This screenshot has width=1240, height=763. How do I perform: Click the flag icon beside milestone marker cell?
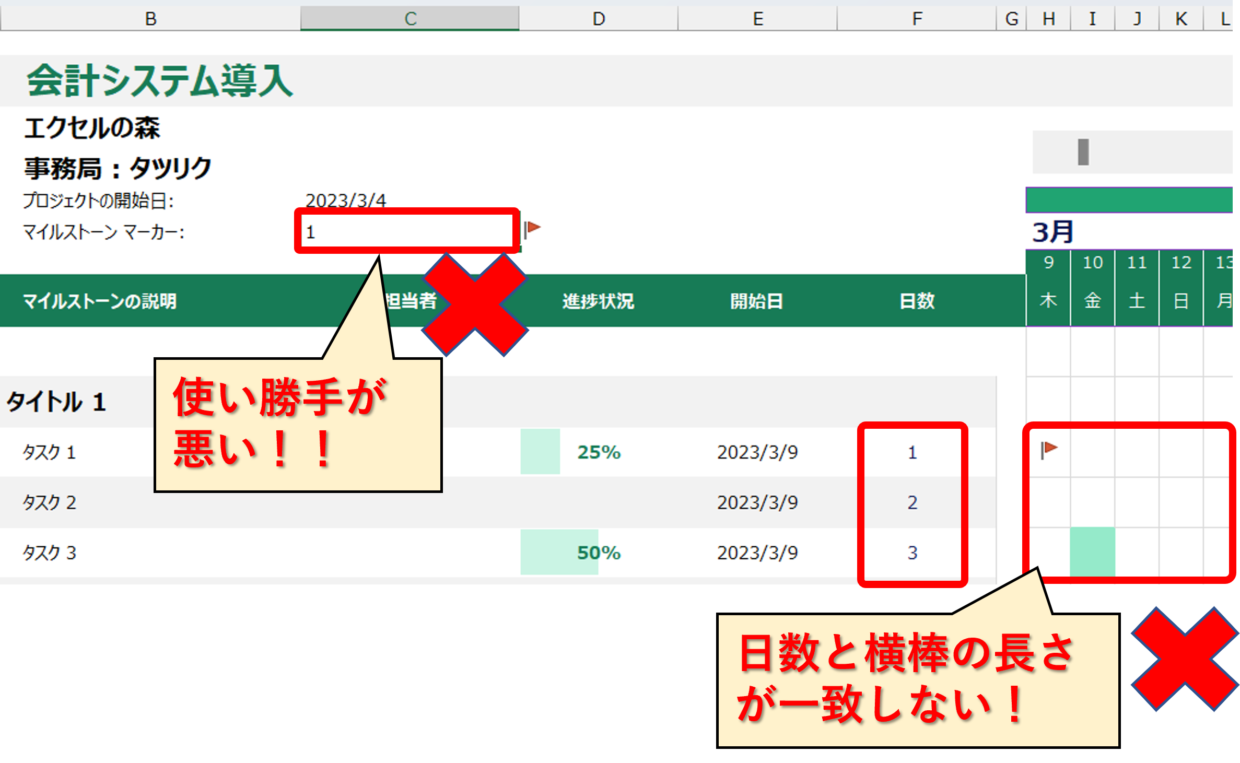(532, 229)
